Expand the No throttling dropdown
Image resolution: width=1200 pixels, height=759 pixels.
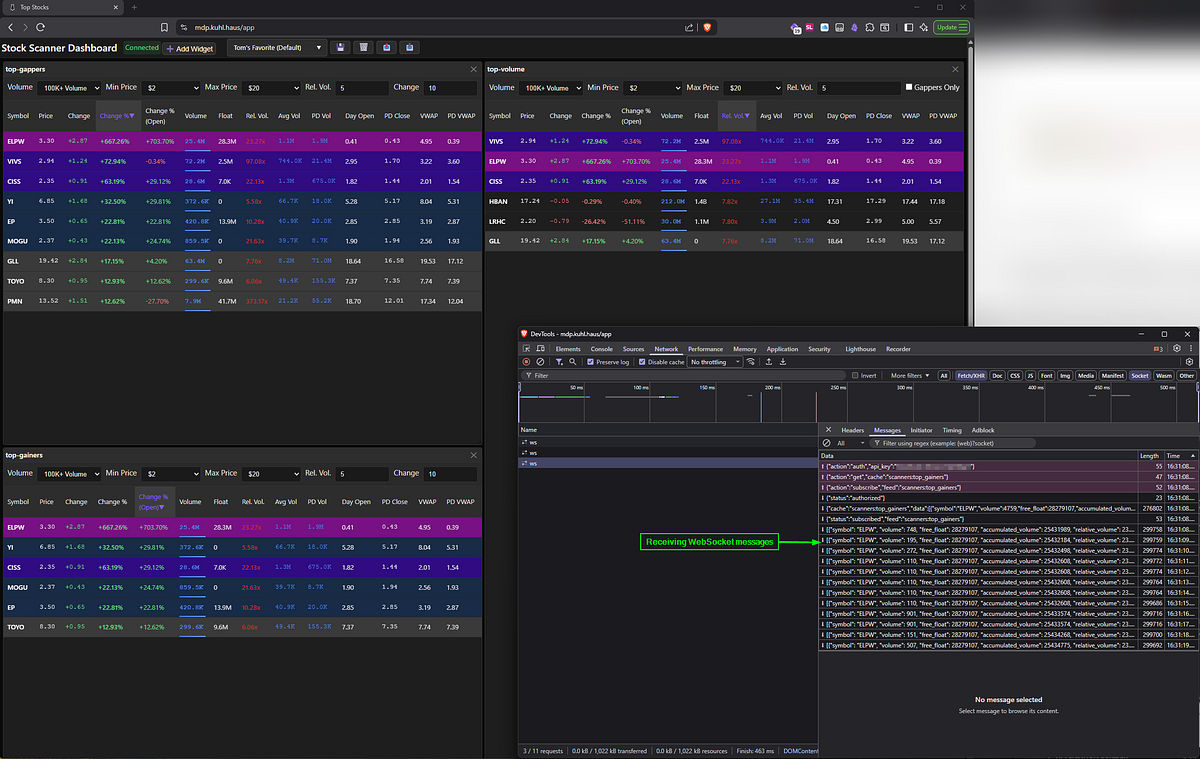point(713,362)
